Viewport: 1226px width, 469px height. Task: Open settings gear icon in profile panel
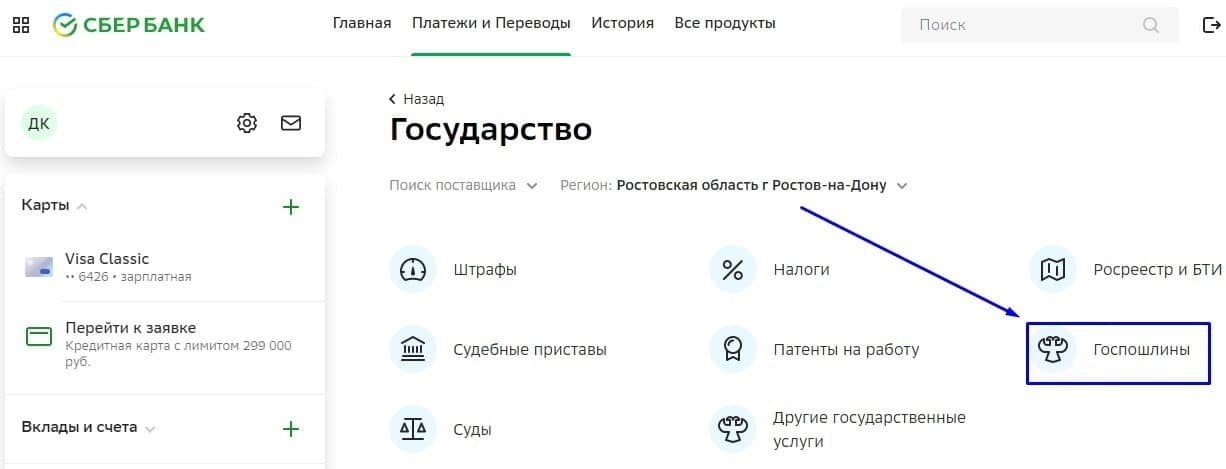[247, 123]
